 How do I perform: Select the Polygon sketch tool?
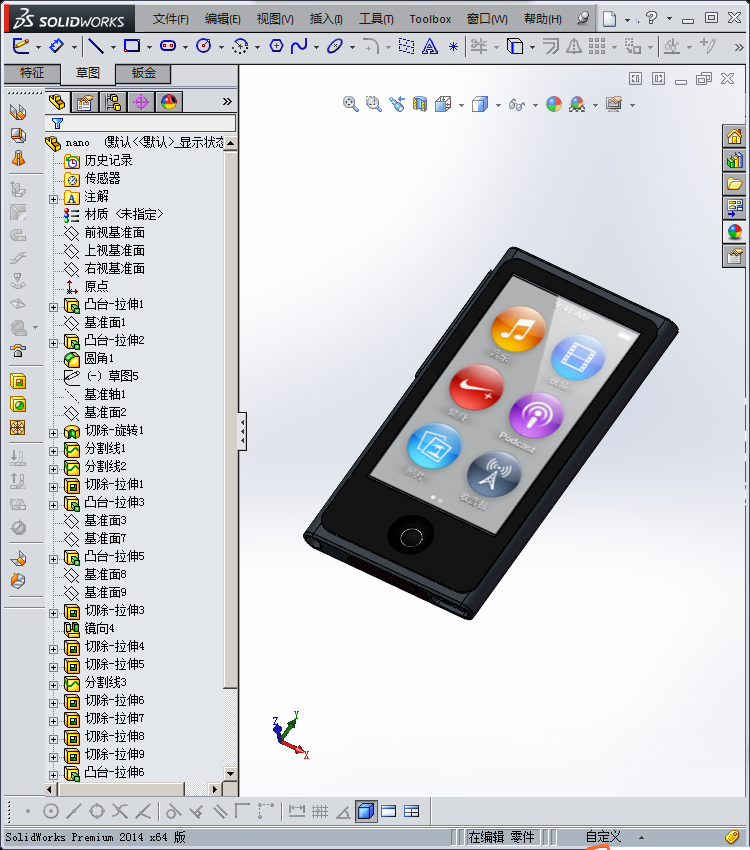point(276,46)
